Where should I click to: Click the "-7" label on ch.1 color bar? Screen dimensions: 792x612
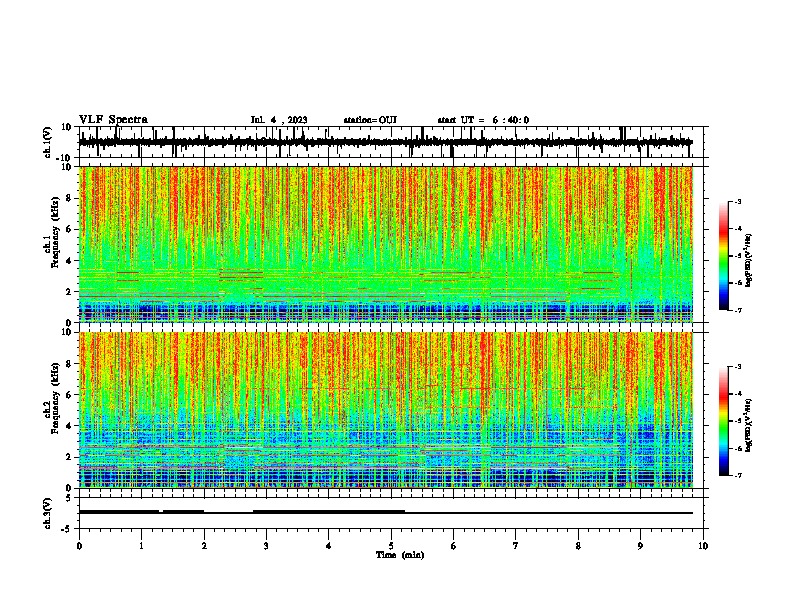pos(737,310)
